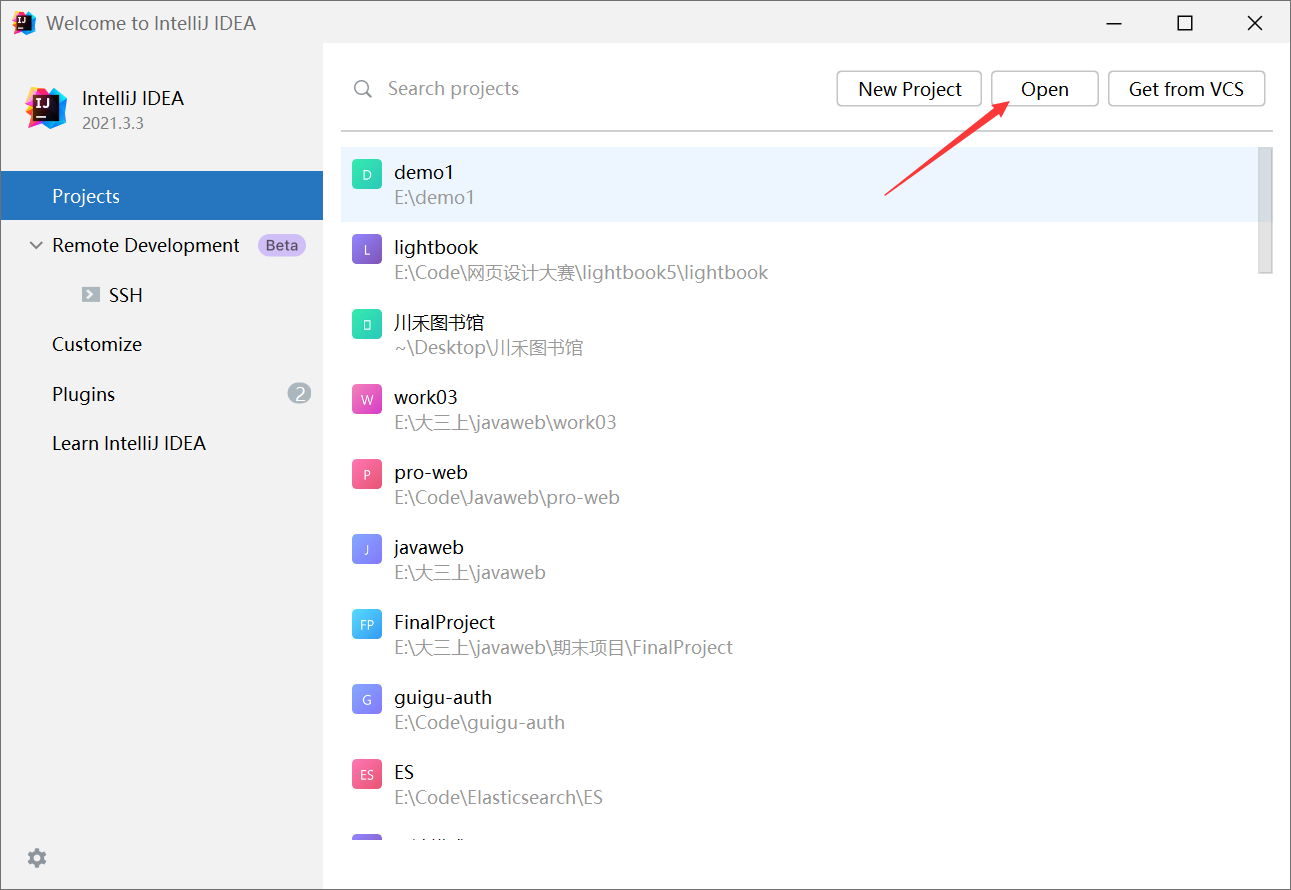Image resolution: width=1291 pixels, height=890 pixels.
Task: Click the P icon of pro-web
Action: (x=367, y=475)
